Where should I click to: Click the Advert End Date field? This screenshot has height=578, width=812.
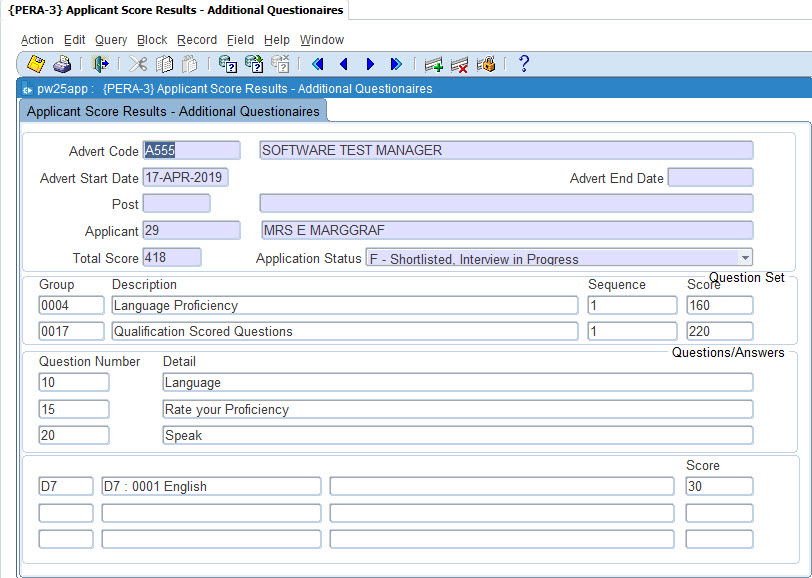point(710,178)
